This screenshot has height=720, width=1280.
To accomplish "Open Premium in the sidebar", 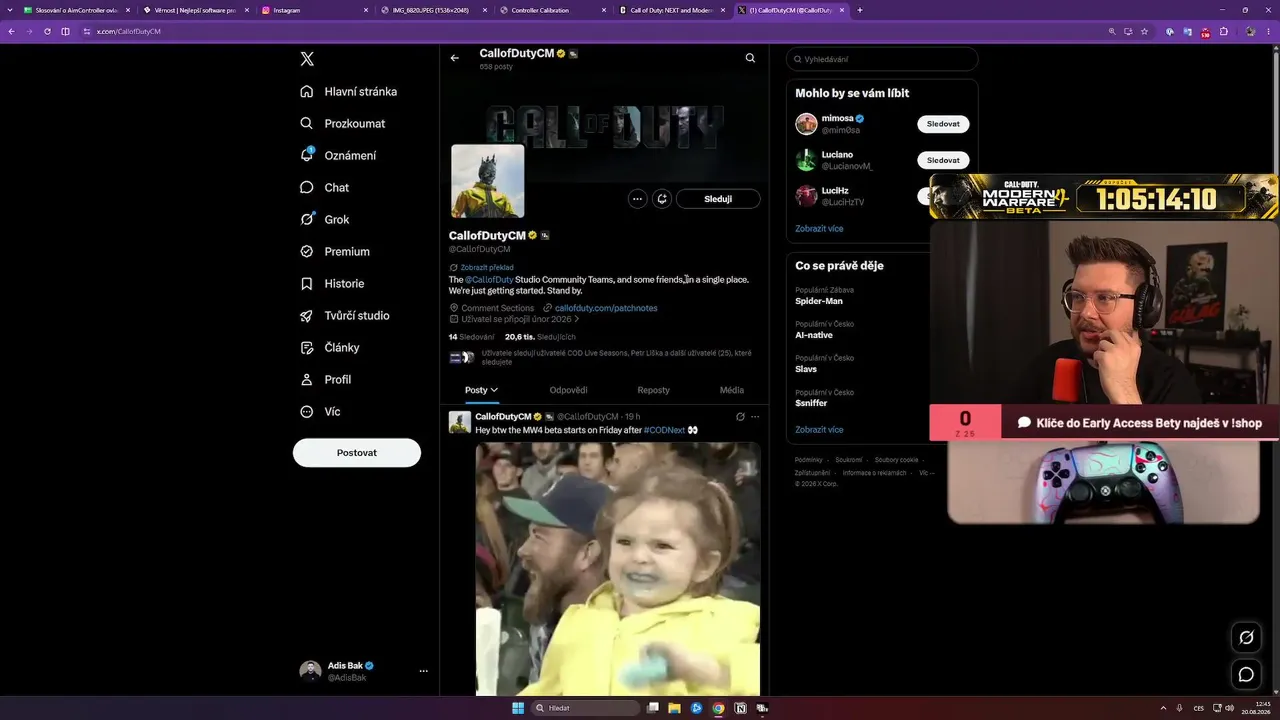I will pos(334,251).
